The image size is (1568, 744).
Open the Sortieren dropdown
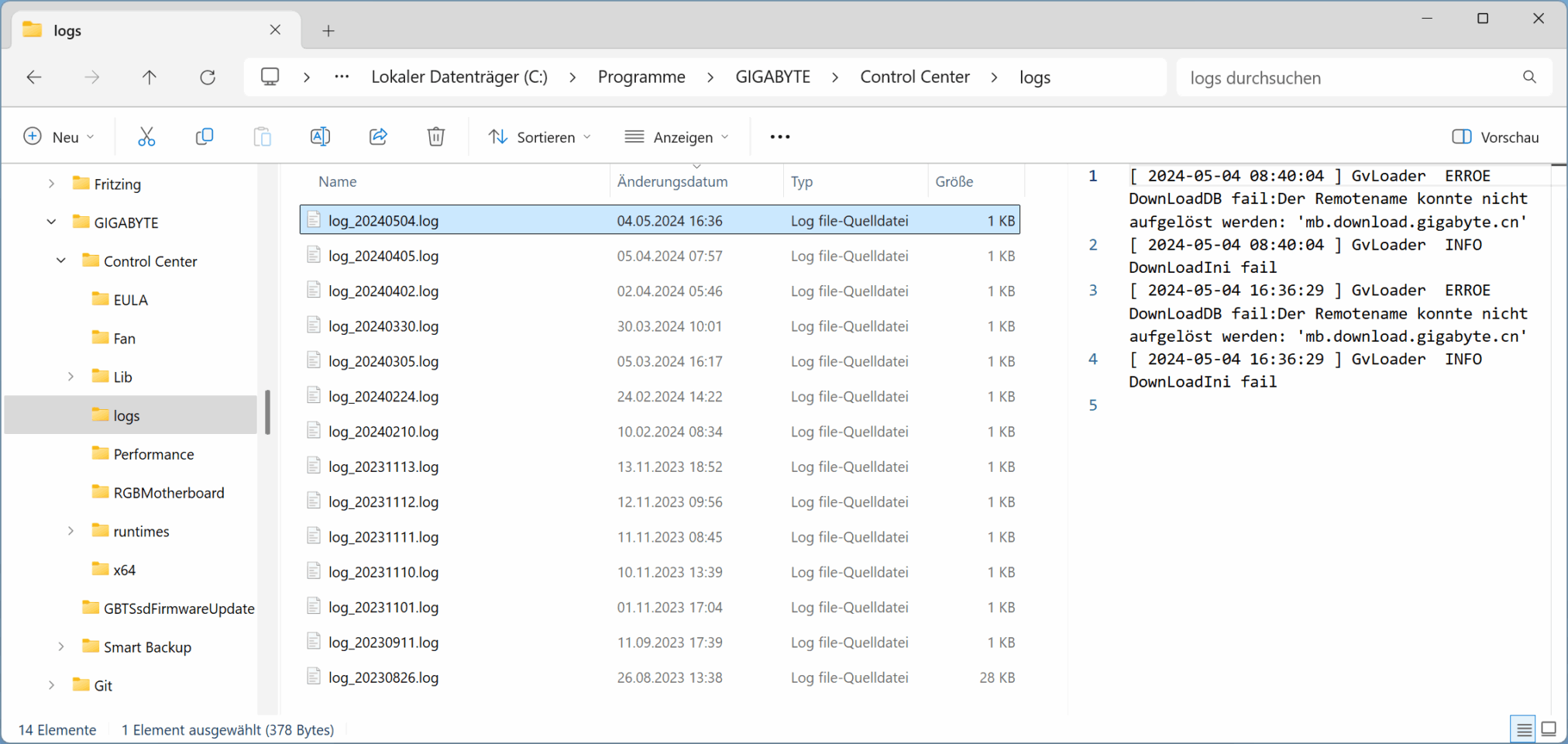pos(540,137)
